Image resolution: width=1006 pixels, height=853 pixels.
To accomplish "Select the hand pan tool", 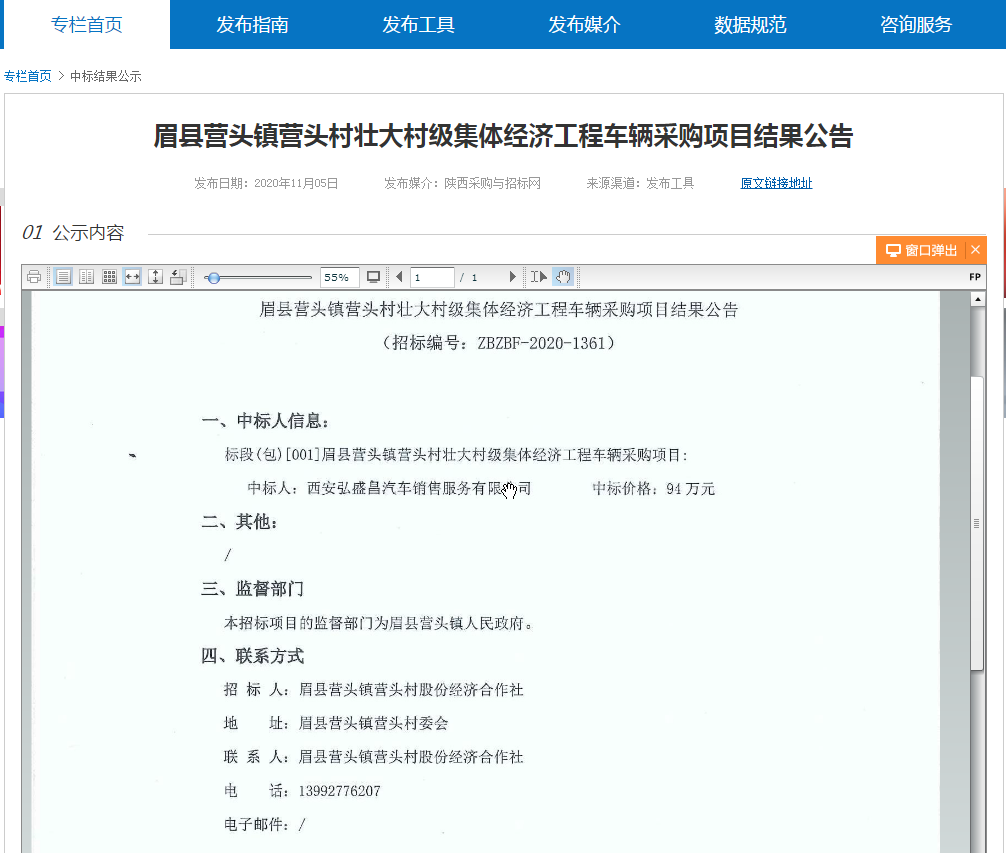I will pos(563,277).
